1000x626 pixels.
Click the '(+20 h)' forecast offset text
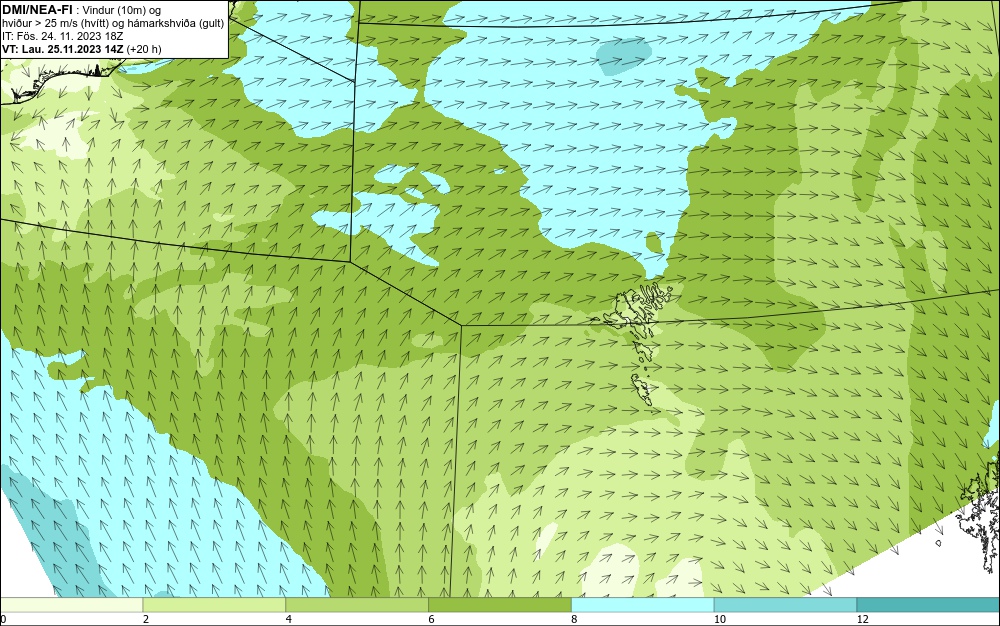pyautogui.click(x=144, y=49)
